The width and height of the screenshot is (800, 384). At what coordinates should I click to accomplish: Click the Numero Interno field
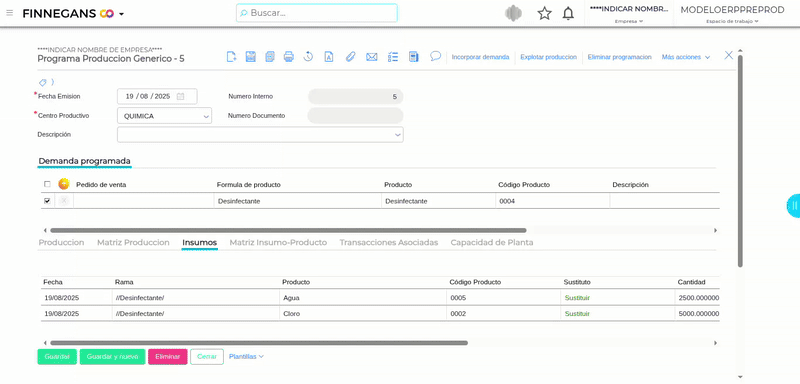tap(356, 96)
